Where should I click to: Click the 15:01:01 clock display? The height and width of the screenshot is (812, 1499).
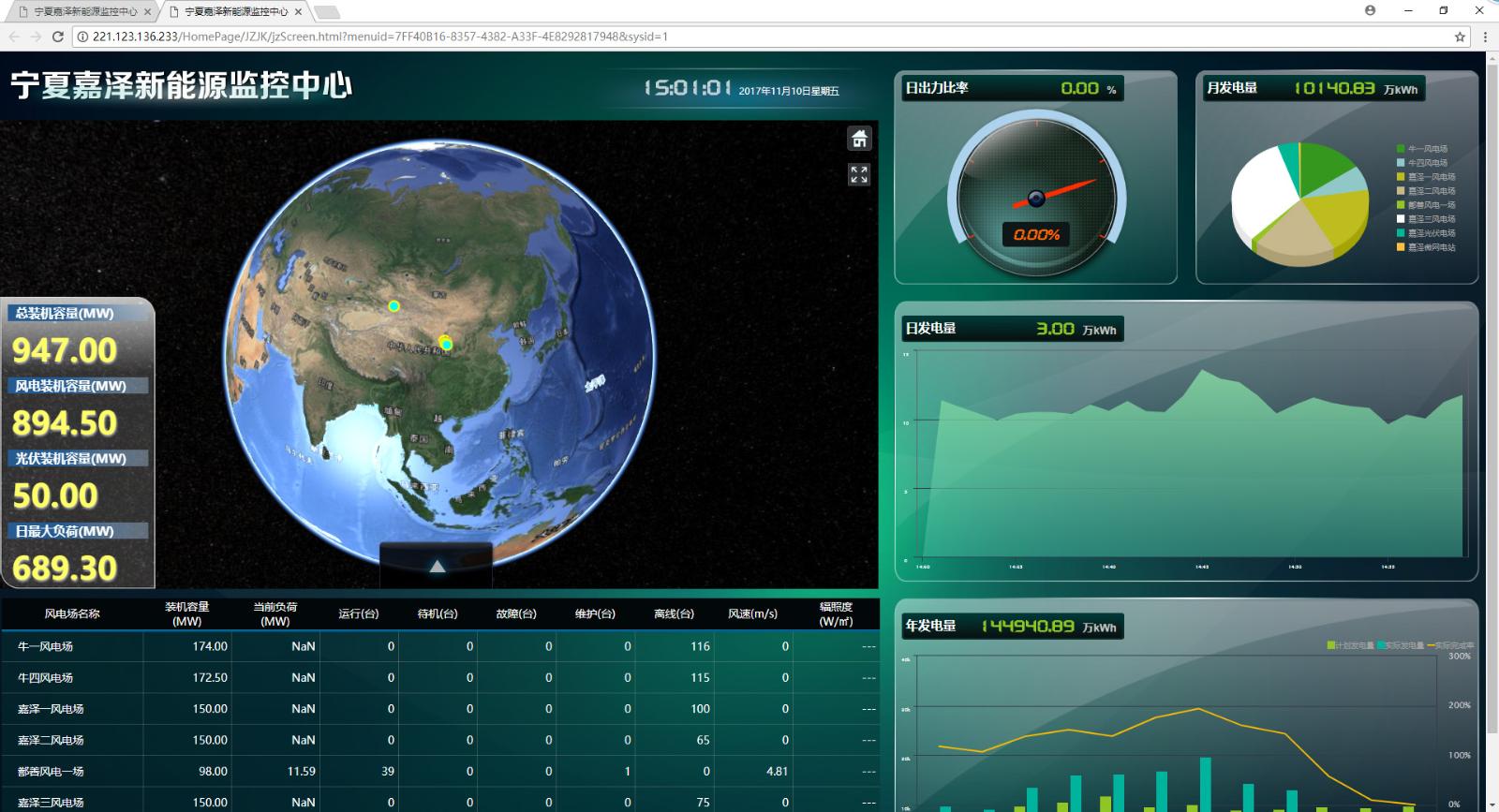click(x=688, y=88)
